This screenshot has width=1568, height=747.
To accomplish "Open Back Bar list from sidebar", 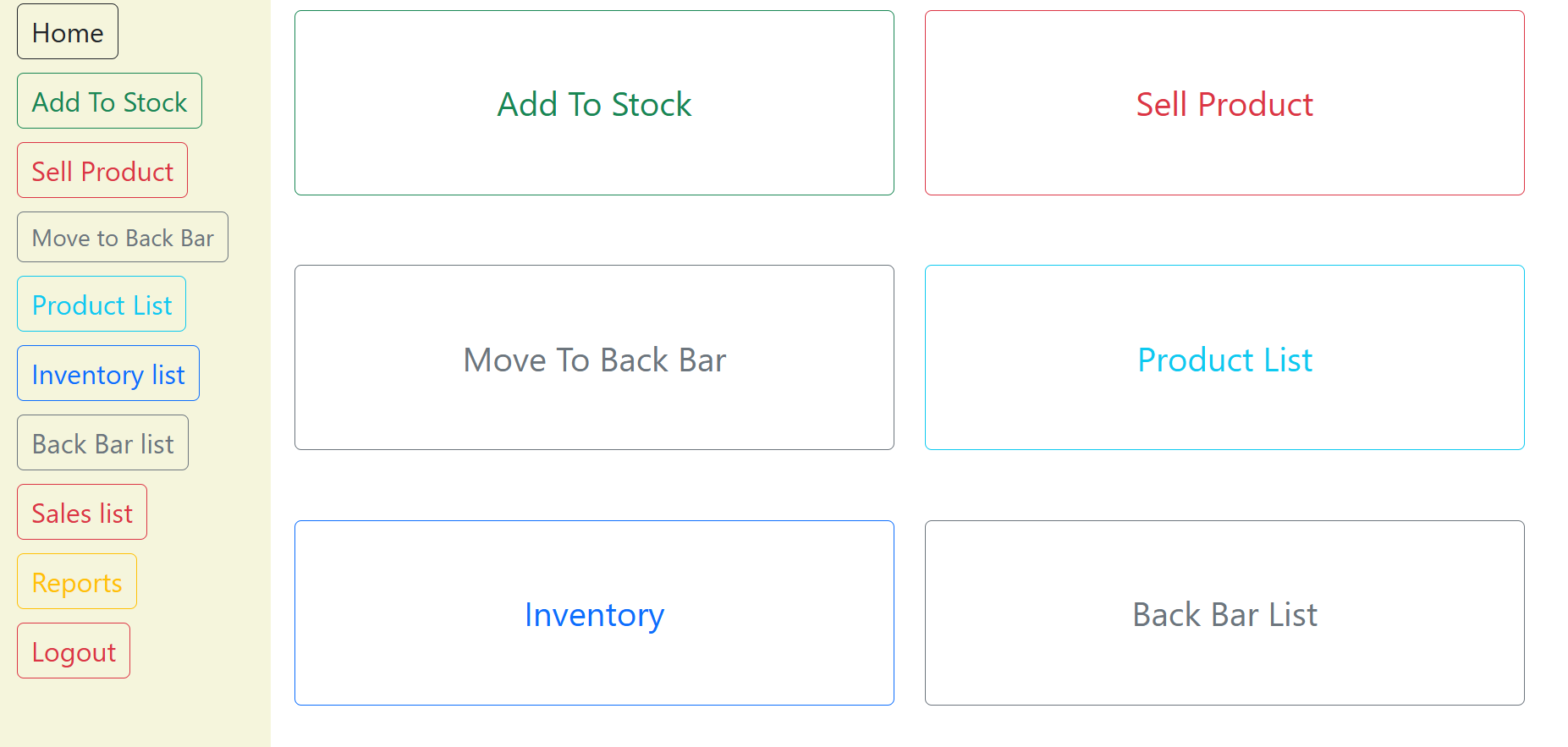I will (x=102, y=442).
